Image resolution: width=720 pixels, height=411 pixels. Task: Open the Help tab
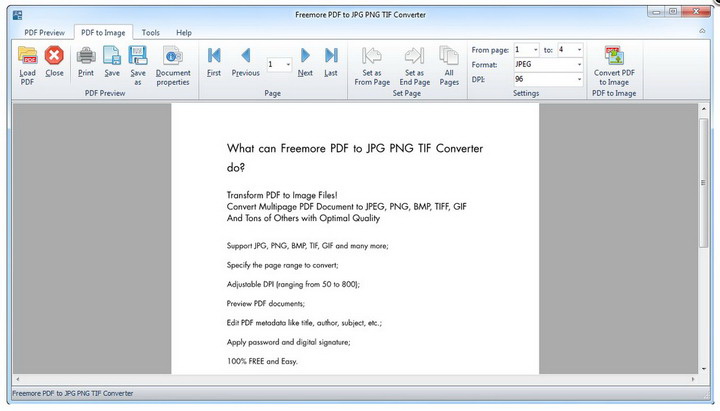coord(184,33)
